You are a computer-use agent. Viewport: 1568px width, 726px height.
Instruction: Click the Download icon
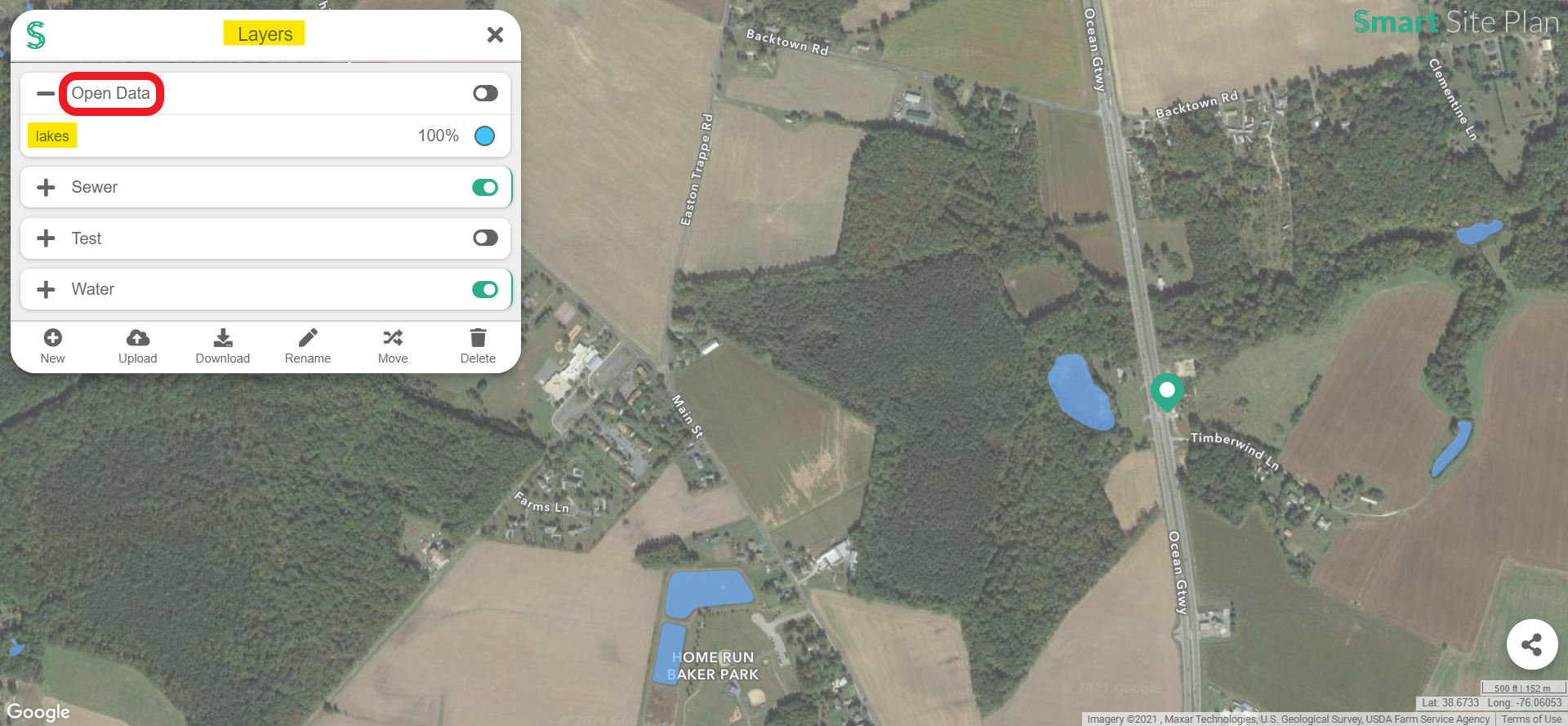(x=223, y=337)
